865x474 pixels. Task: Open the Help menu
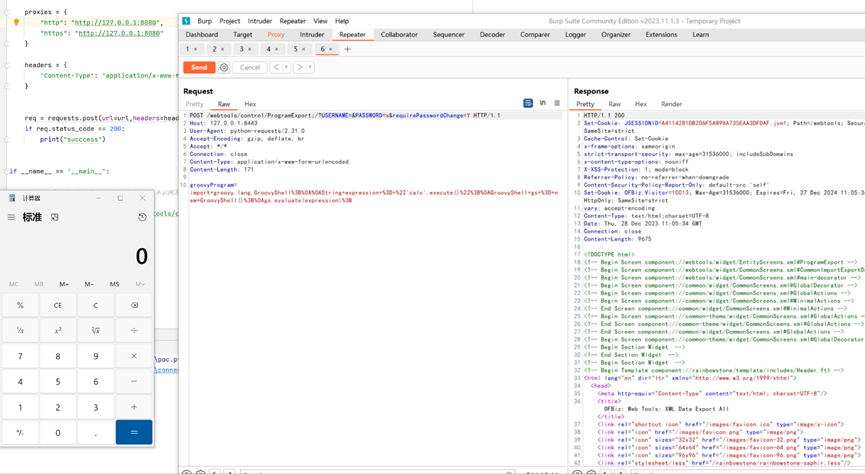[342, 21]
